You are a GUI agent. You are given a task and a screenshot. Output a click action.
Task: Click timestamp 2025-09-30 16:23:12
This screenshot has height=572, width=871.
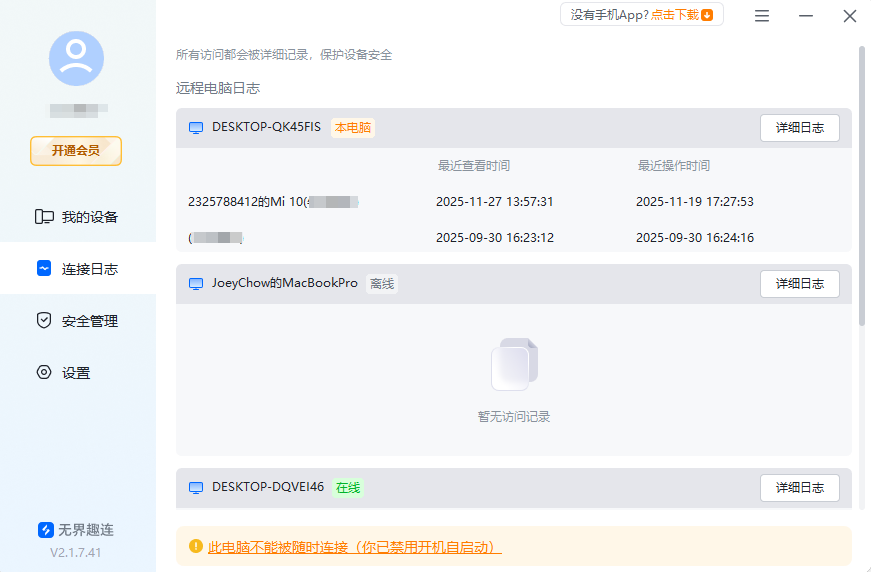pyautogui.click(x=494, y=238)
